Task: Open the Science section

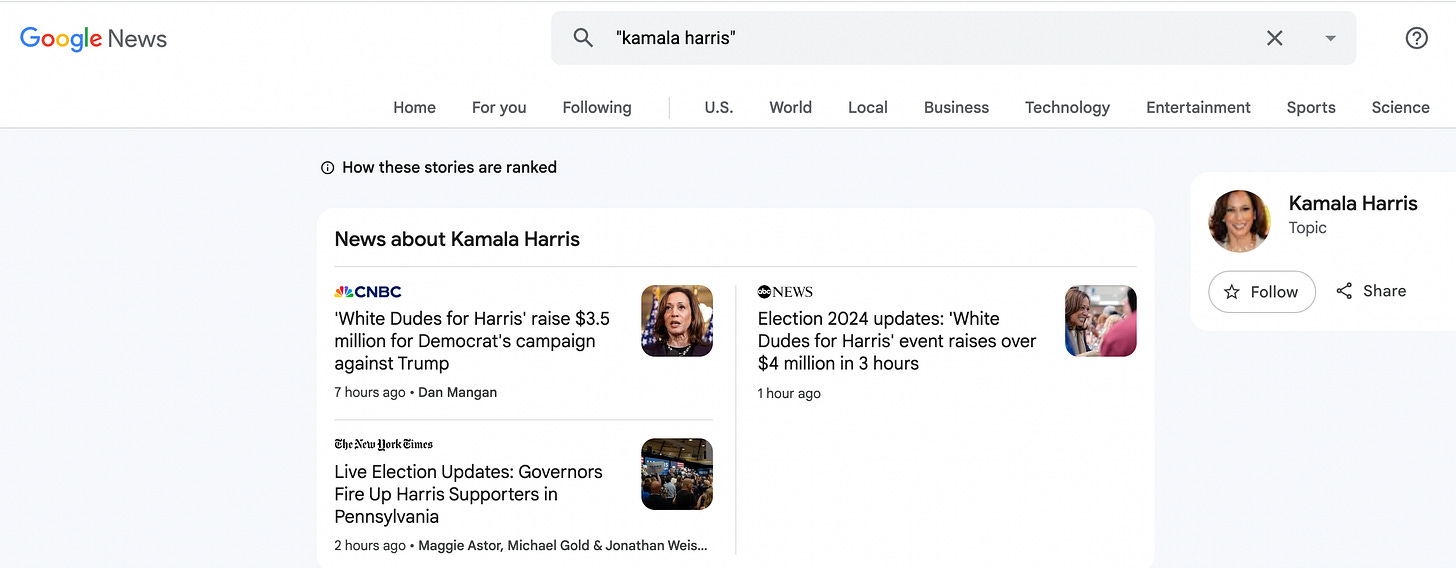Action: (x=1400, y=107)
